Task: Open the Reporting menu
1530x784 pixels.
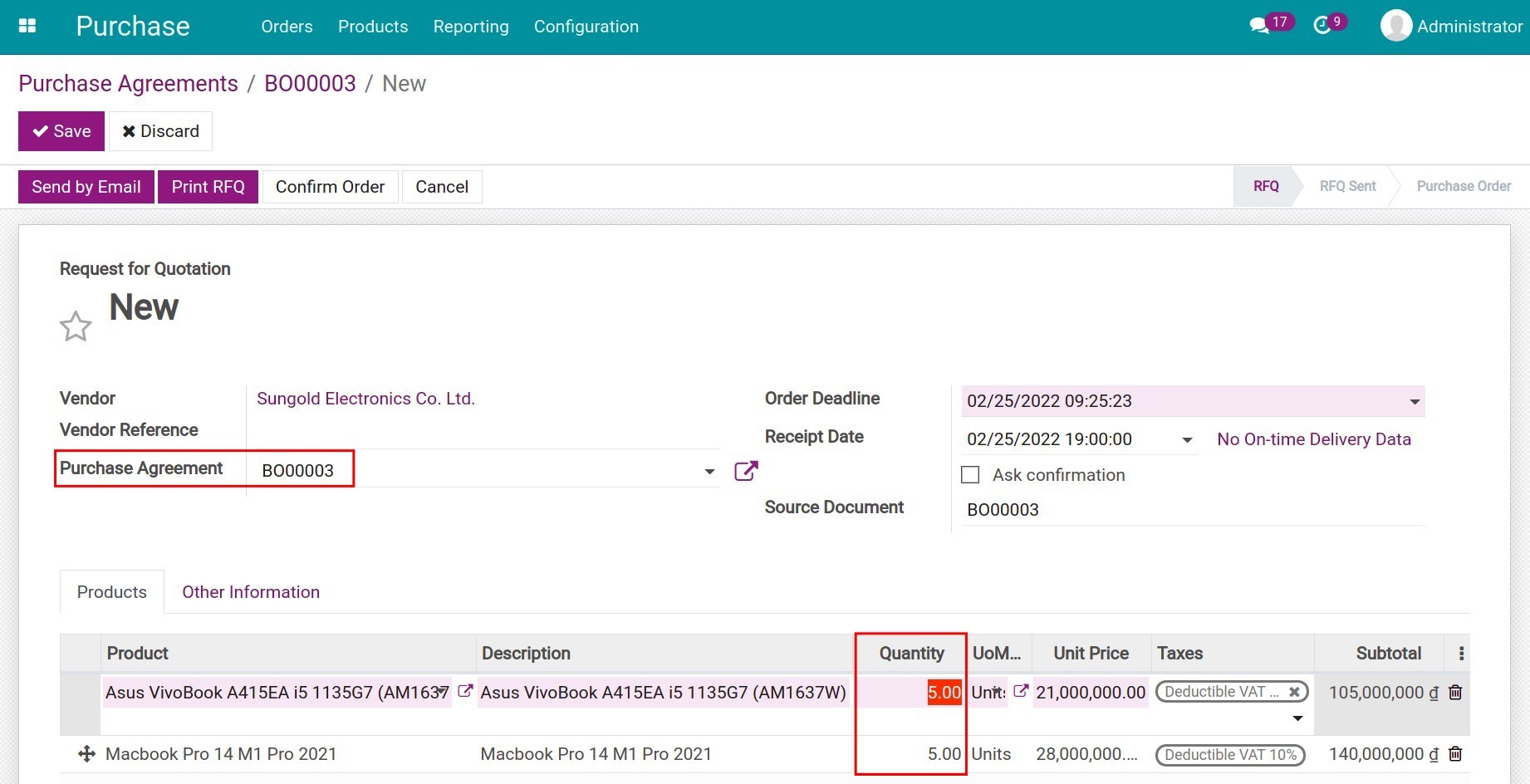Action: (x=470, y=26)
